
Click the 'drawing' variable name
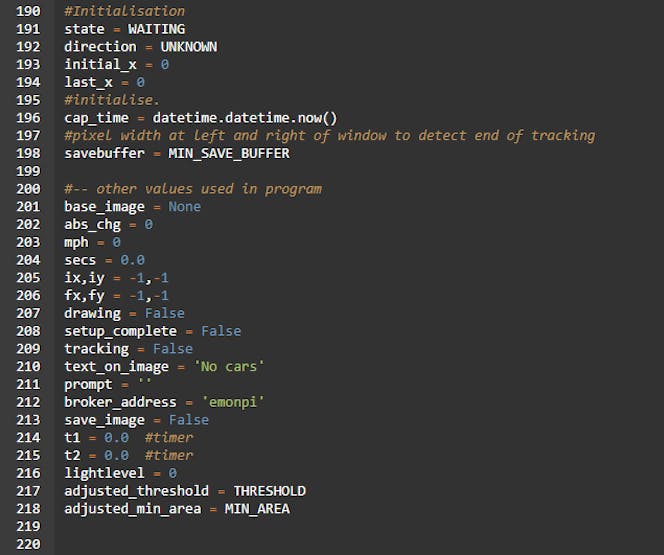pos(92,314)
